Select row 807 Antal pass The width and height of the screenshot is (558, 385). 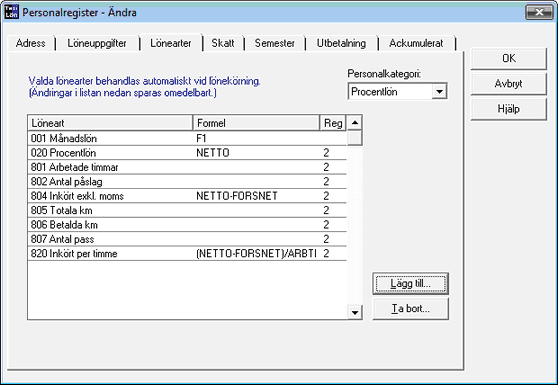click(187, 239)
